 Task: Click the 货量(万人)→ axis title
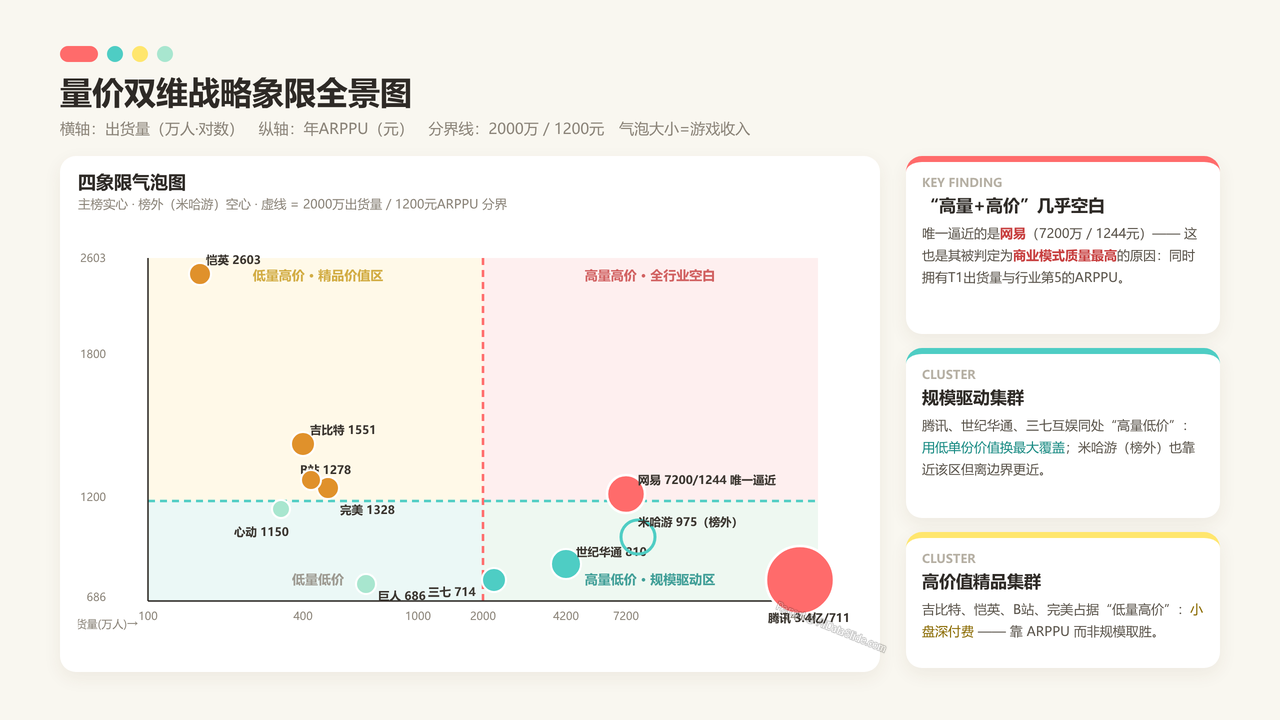(x=108, y=624)
